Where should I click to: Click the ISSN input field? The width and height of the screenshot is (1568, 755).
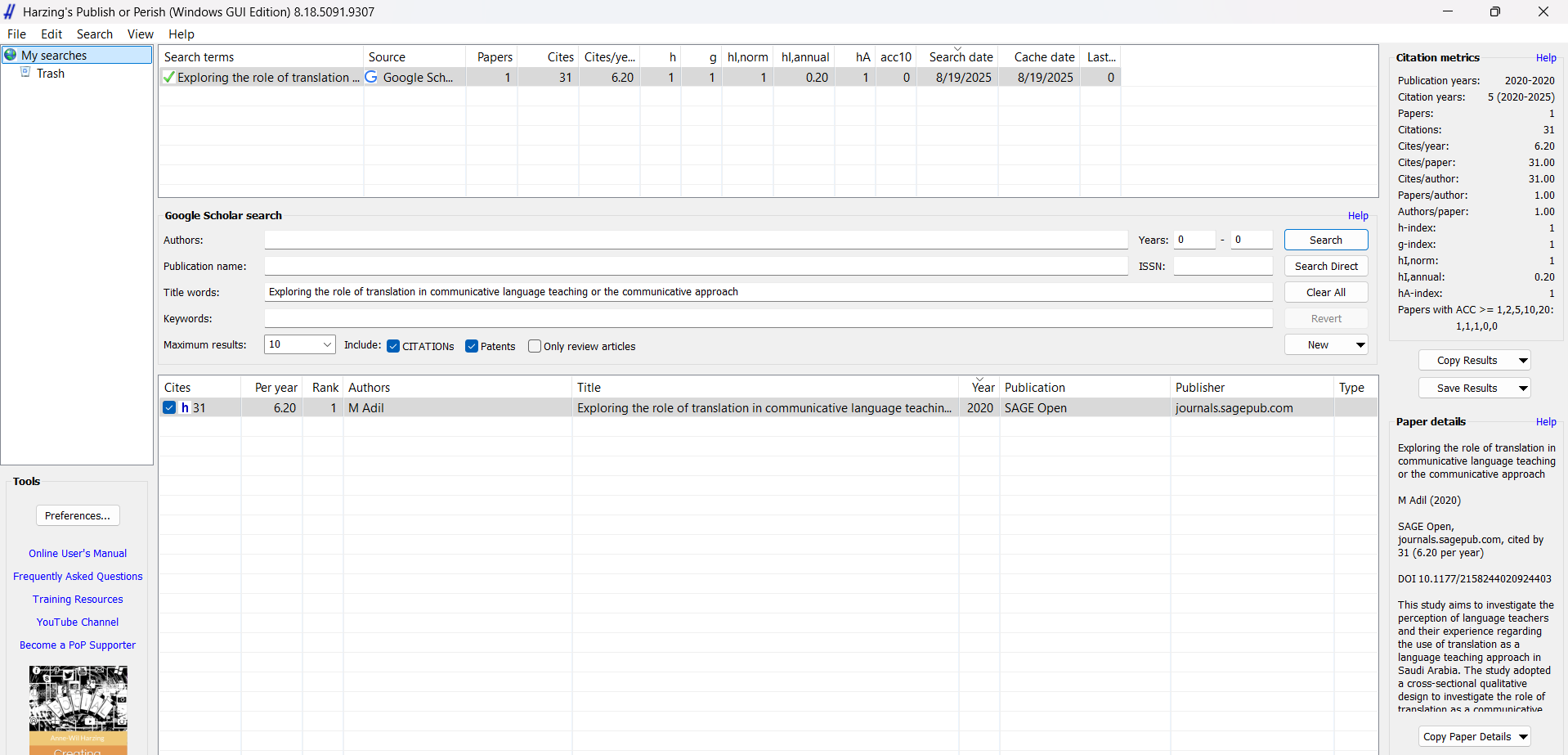(1223, 266)
